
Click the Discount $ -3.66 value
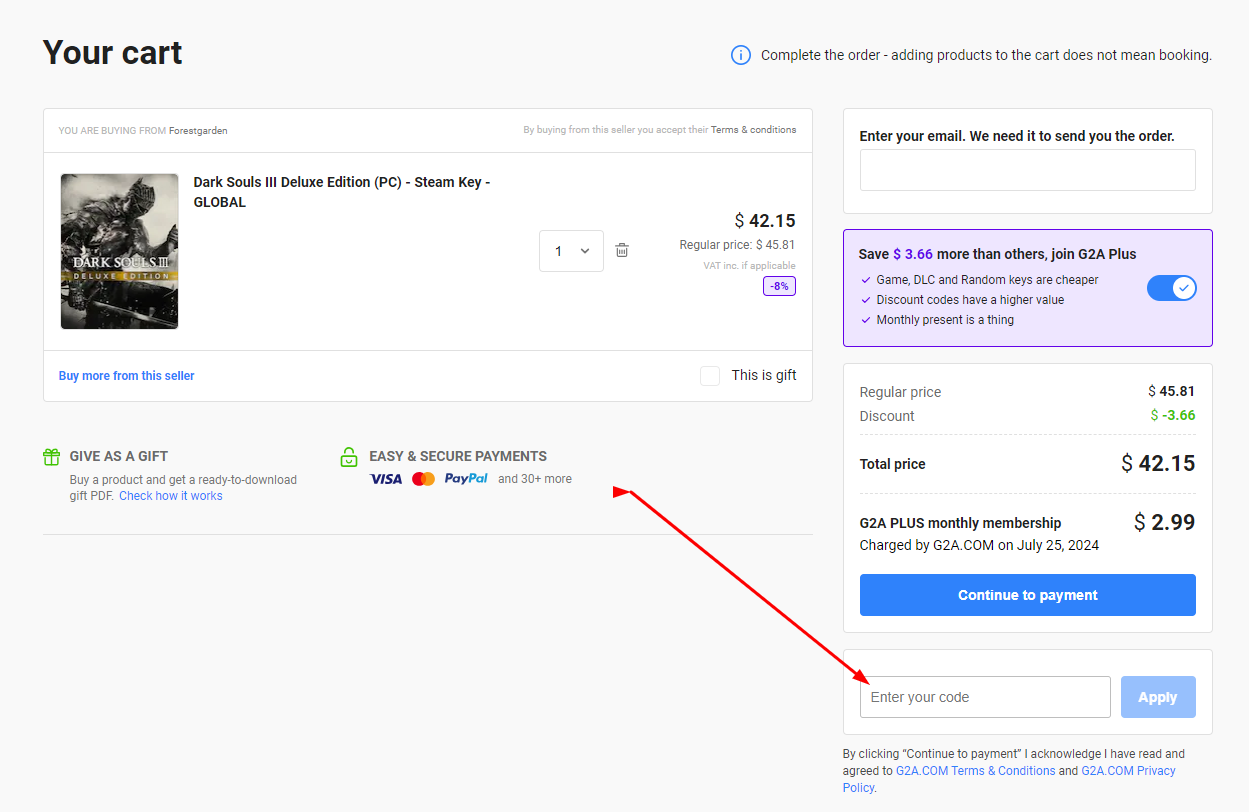1173,415
